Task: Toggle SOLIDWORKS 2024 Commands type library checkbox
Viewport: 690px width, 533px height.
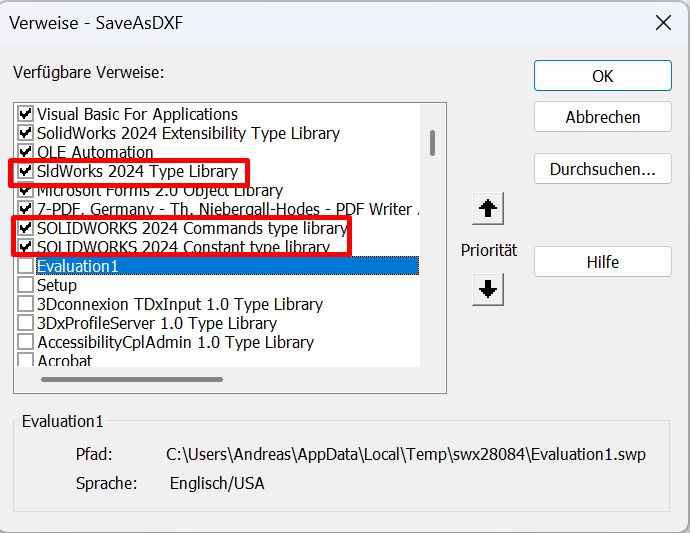Action: [x=25, y=228]
